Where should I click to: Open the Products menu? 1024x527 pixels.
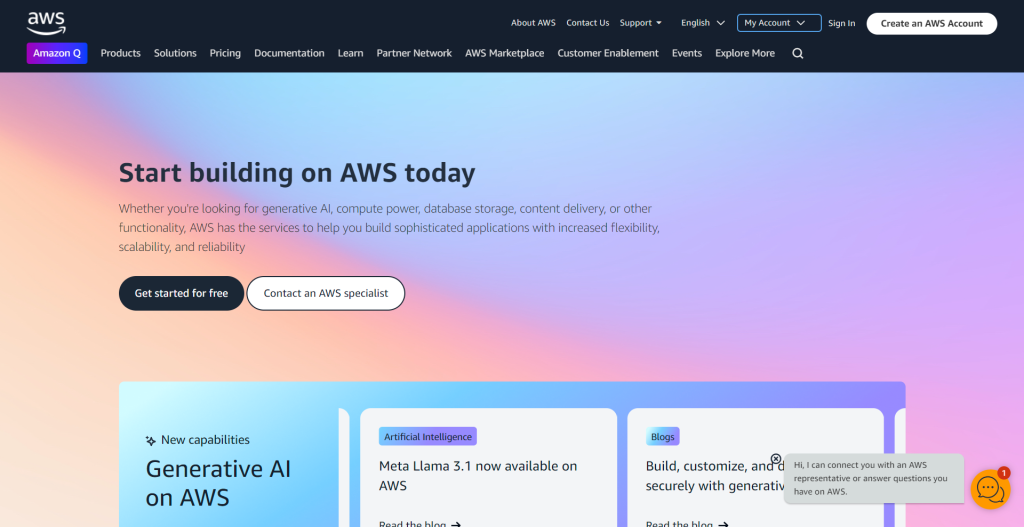coord(121,53)
